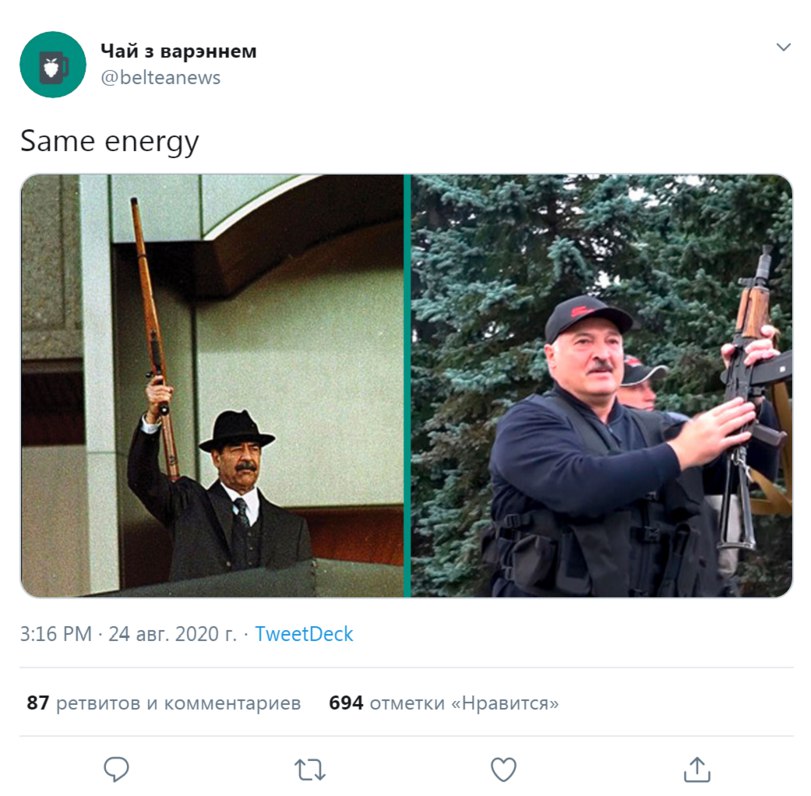Screen dimensions: 811x796
Task: Open the right photo with black cap
Action: pyautogui.click(x=602, y=386)
